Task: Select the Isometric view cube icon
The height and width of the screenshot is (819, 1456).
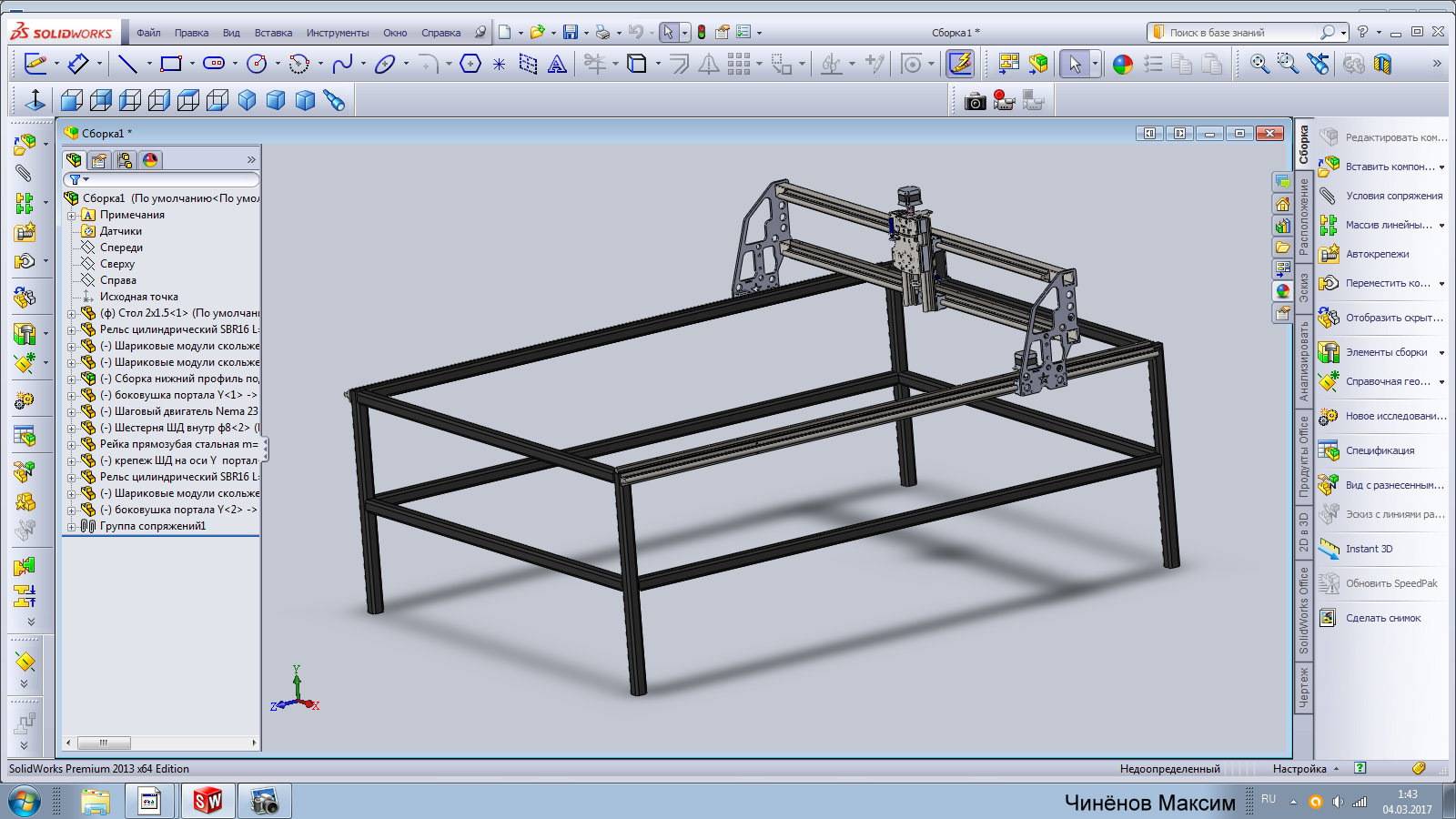Action: [247, 100]
